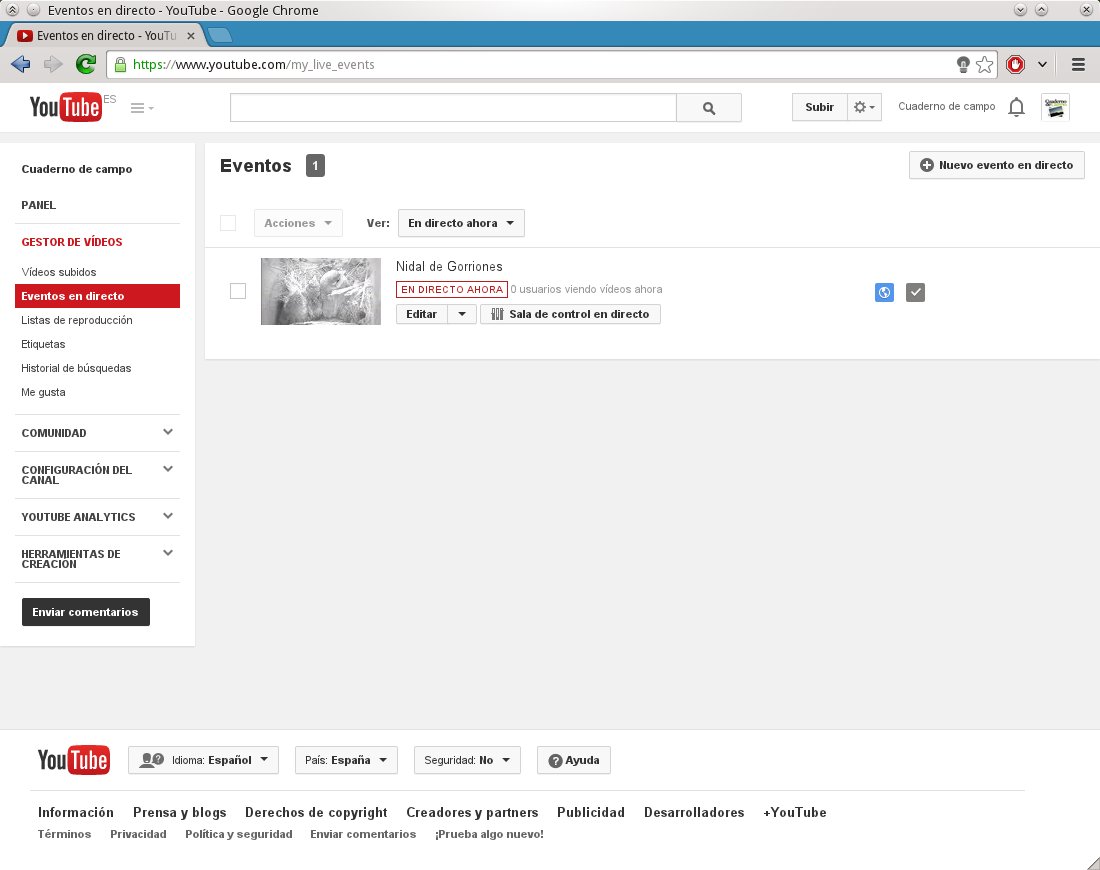
Task: Click the Subir upload button
Action: 819,107
